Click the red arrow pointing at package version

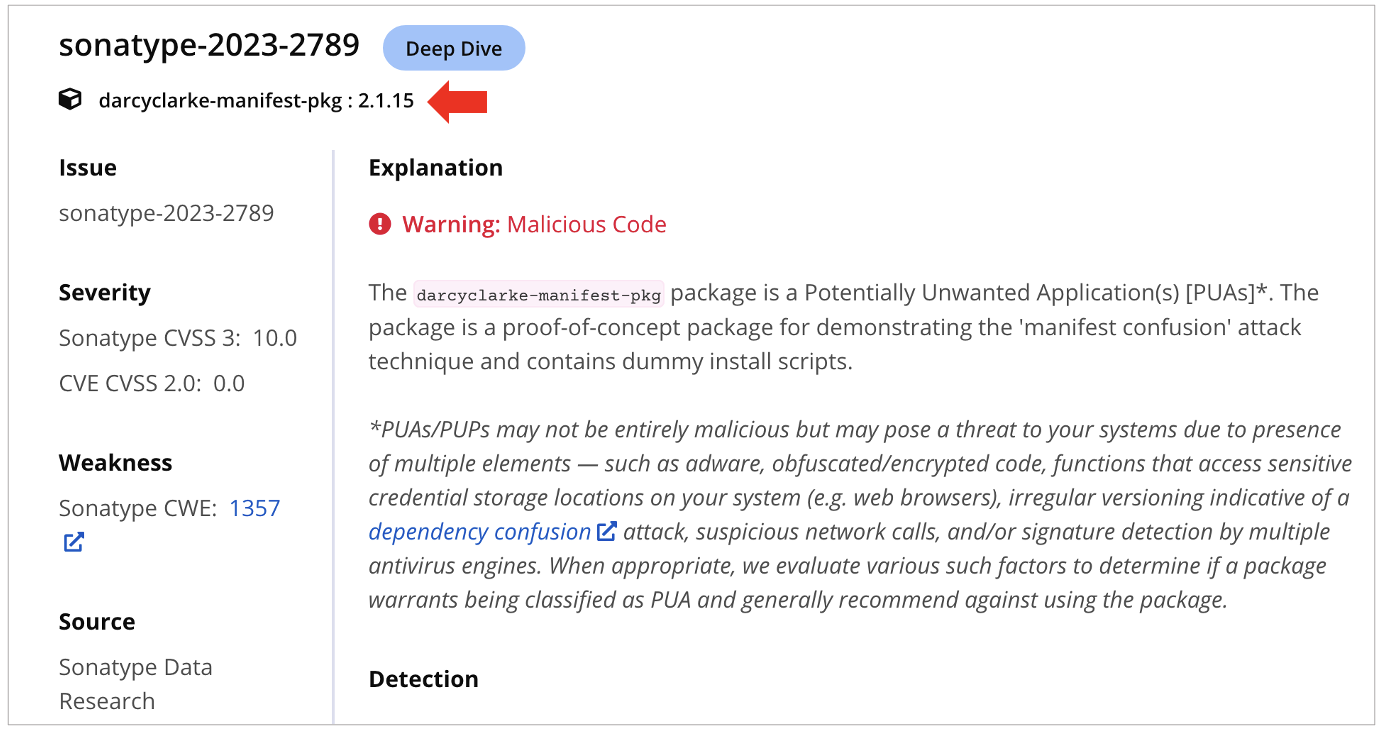458,101
